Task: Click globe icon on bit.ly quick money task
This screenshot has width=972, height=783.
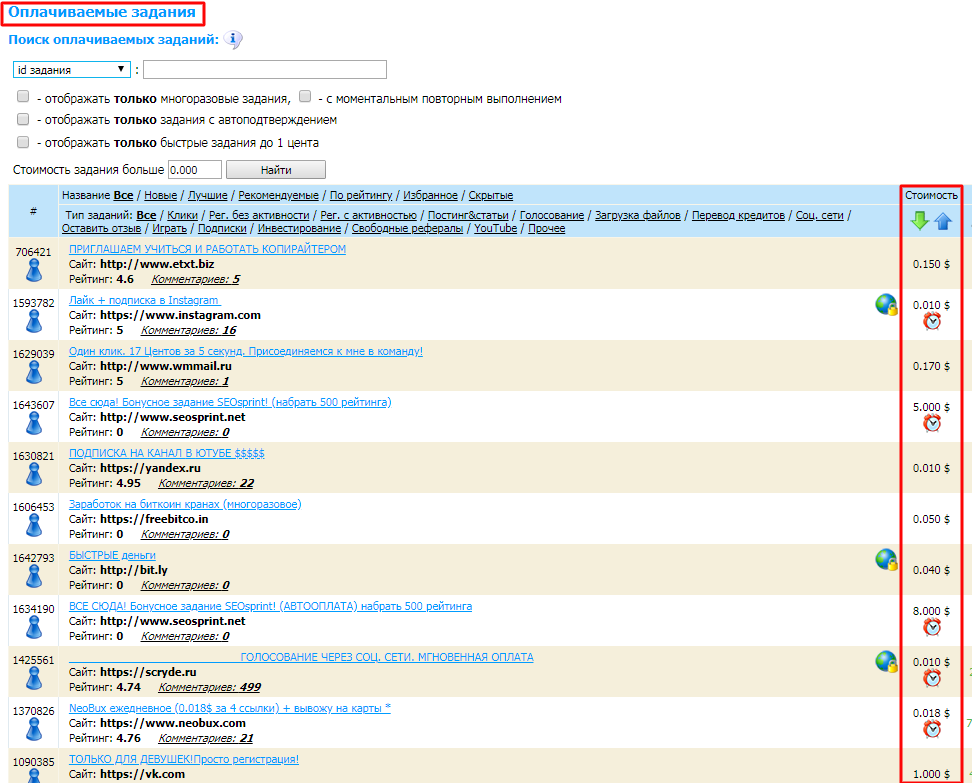Action: pos(884,560)
